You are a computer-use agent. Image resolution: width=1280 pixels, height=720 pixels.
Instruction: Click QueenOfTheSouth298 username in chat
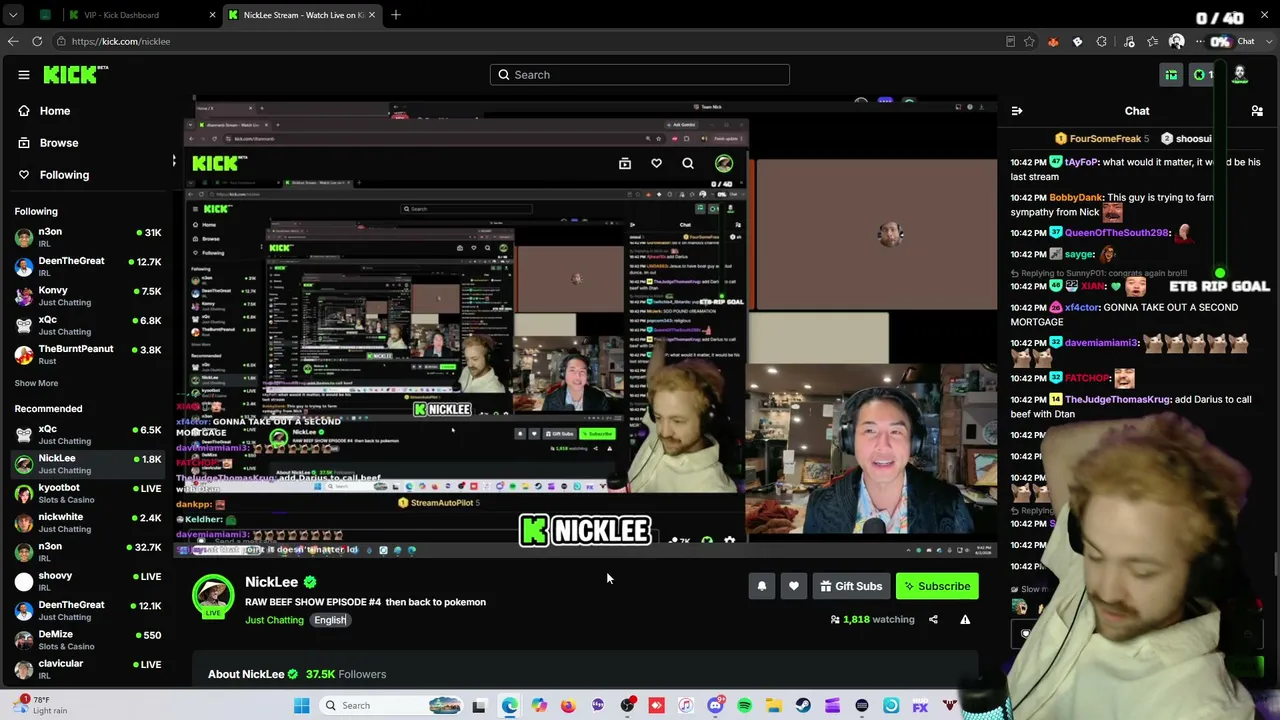click(x=1117, y=233)
